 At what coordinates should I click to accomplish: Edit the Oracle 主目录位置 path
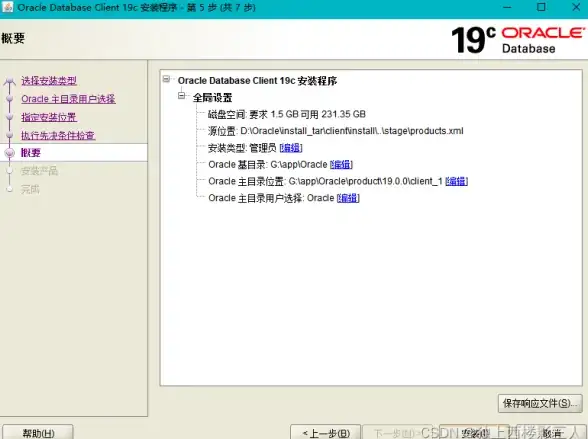click(x=456, y=181)
